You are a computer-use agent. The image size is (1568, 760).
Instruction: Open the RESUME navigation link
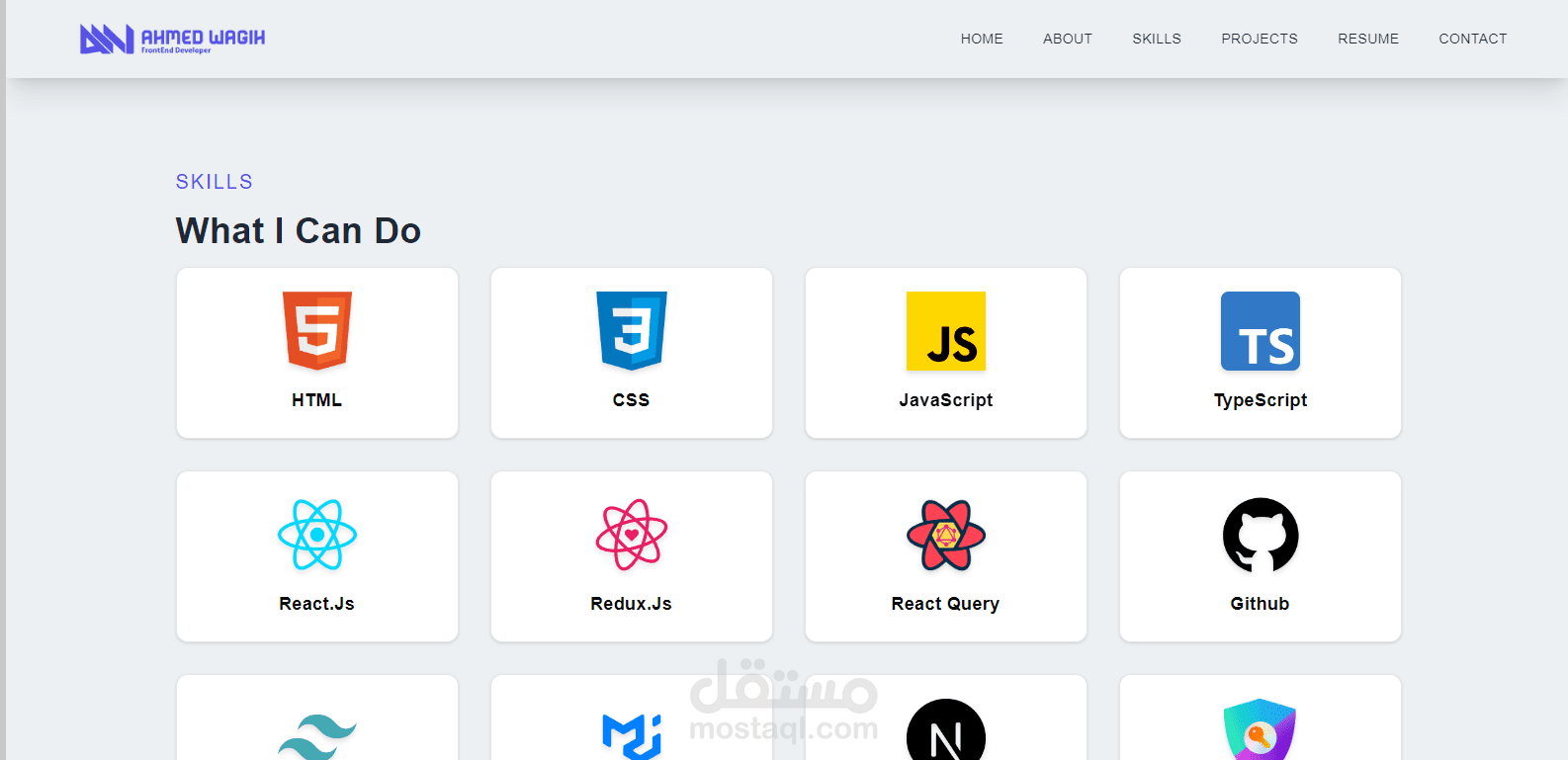(1368, 39)
